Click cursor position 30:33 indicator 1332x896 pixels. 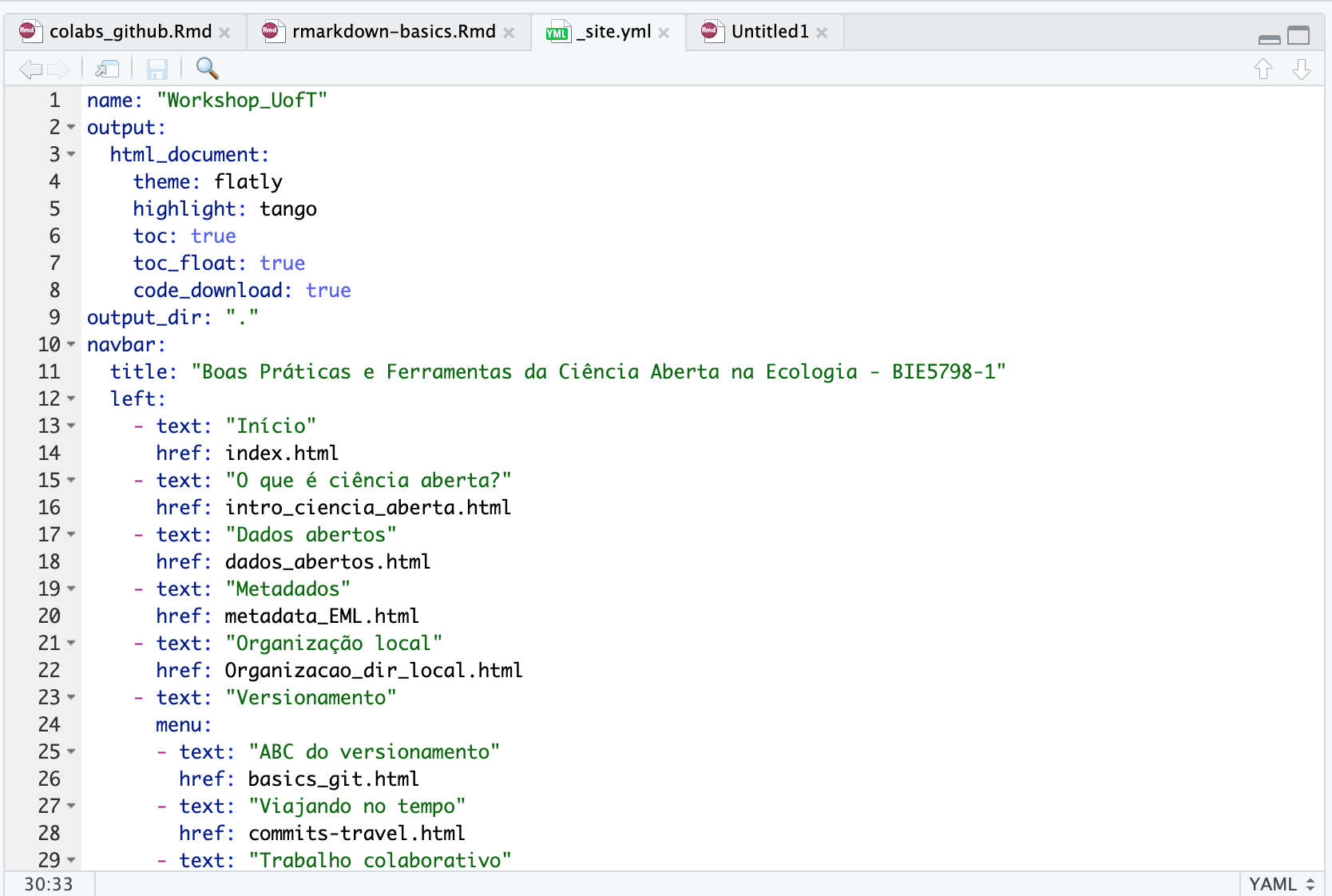pos(49,884)
